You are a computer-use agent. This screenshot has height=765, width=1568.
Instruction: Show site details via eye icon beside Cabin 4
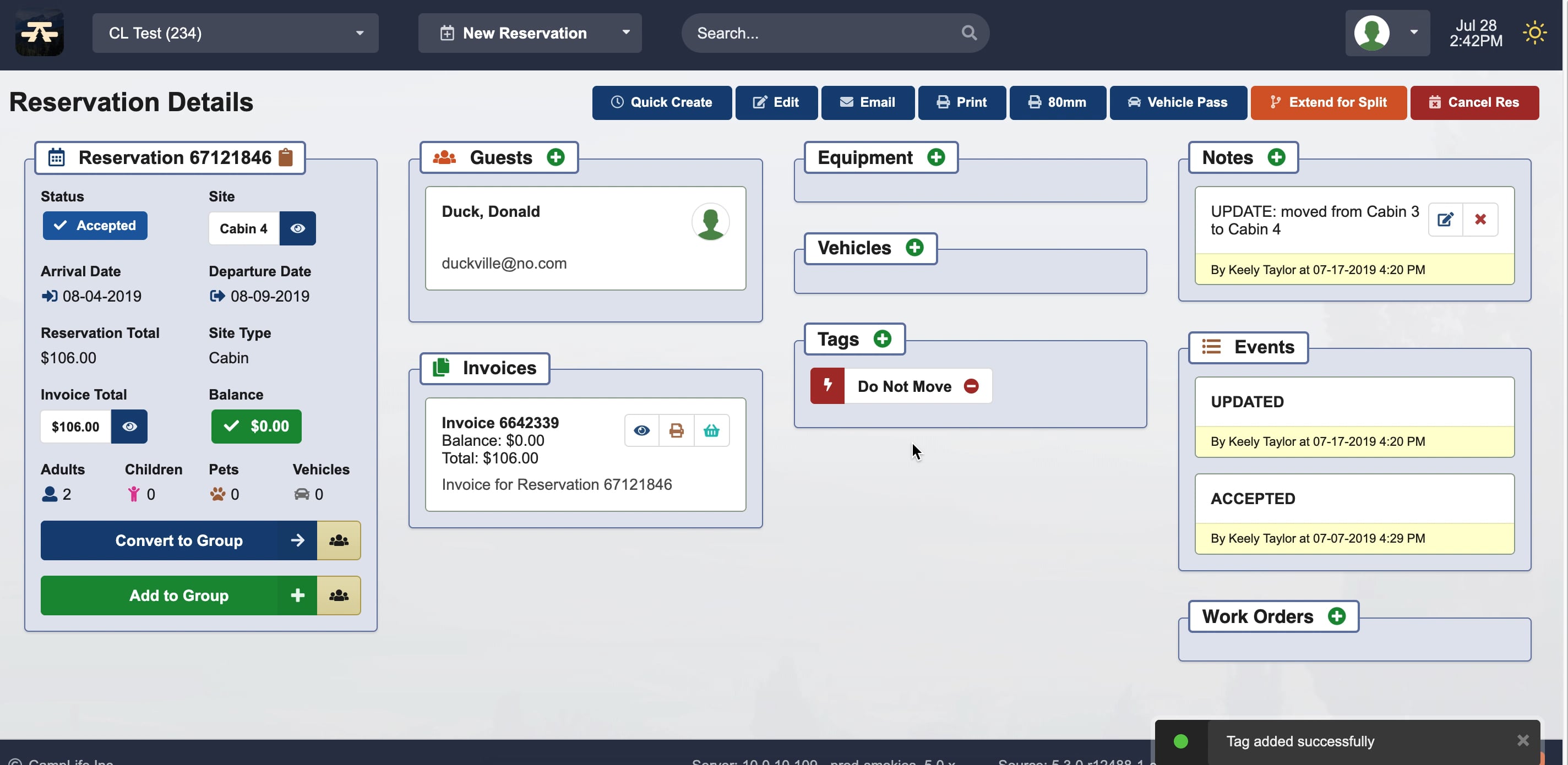(298, 228)
